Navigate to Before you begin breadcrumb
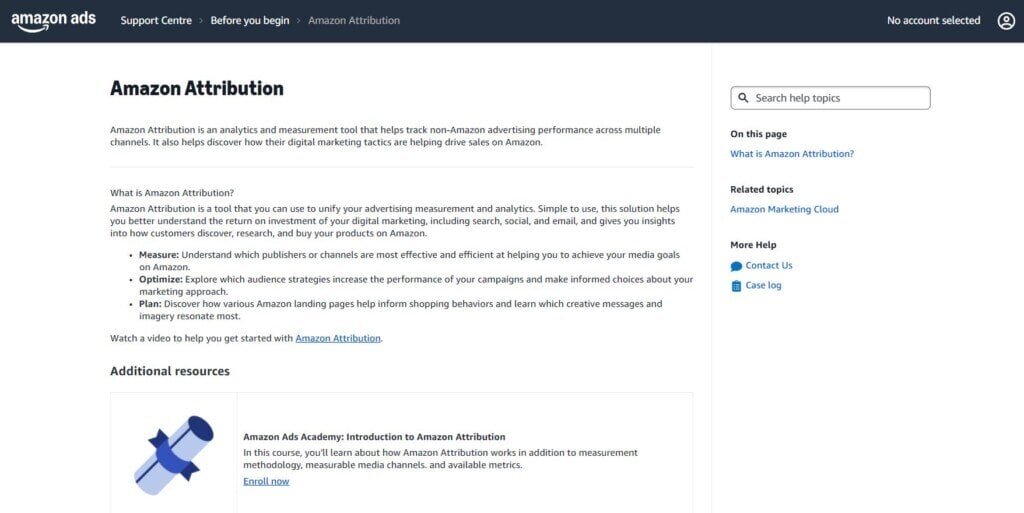 tap(250, 20)
